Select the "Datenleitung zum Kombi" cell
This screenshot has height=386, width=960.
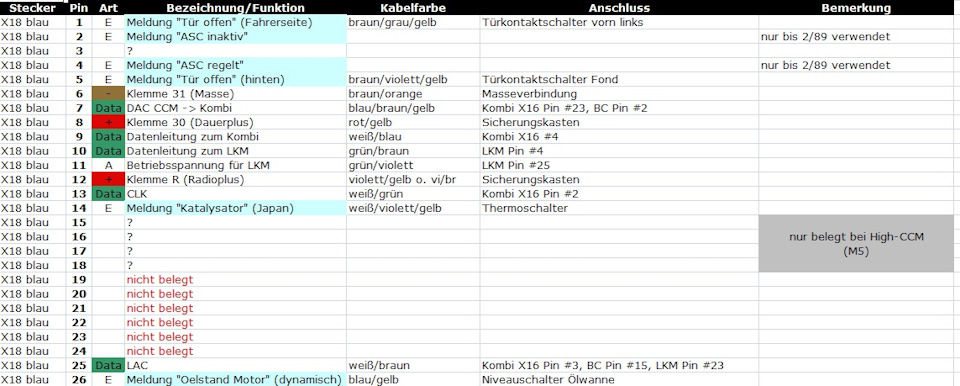(x=236, y=137)
